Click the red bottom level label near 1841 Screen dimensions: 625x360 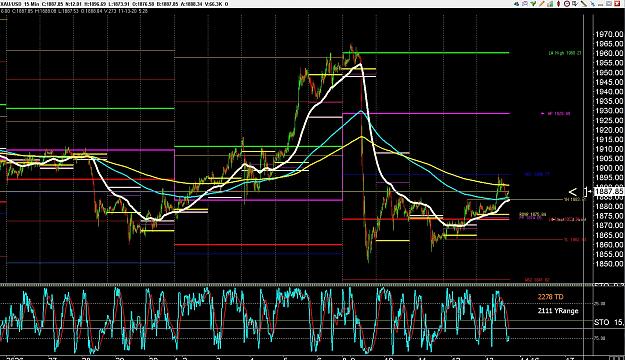click(x=537, y=280)
